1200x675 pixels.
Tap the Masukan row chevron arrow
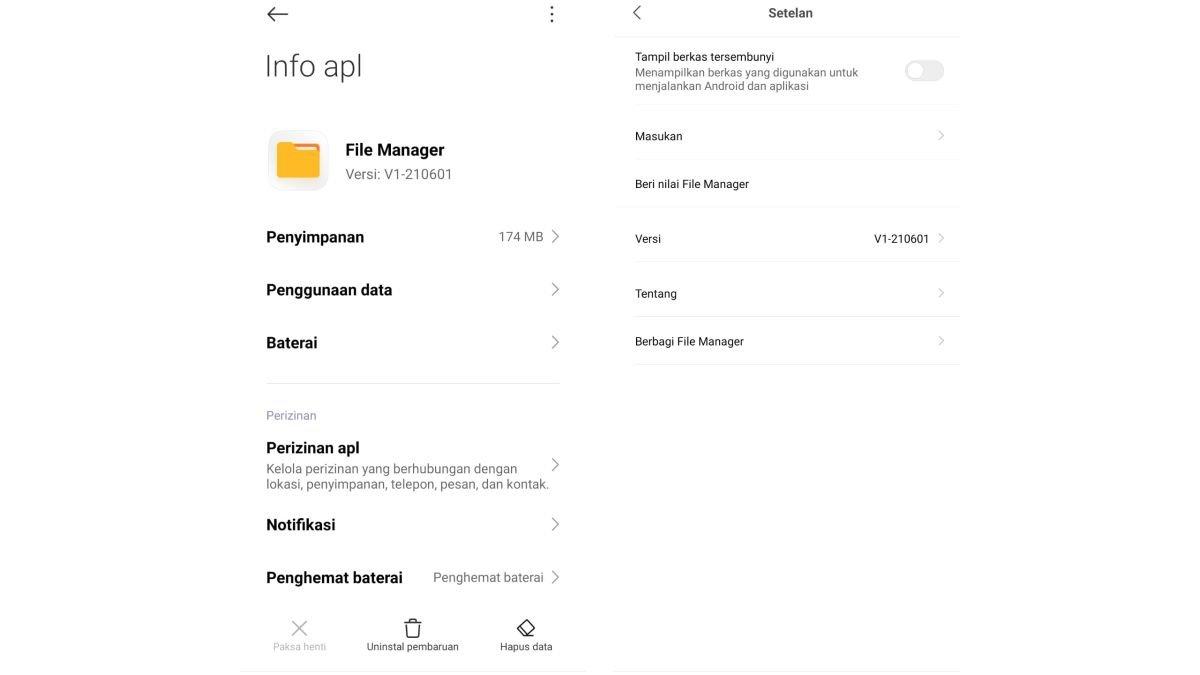click(x=941, y=136)
